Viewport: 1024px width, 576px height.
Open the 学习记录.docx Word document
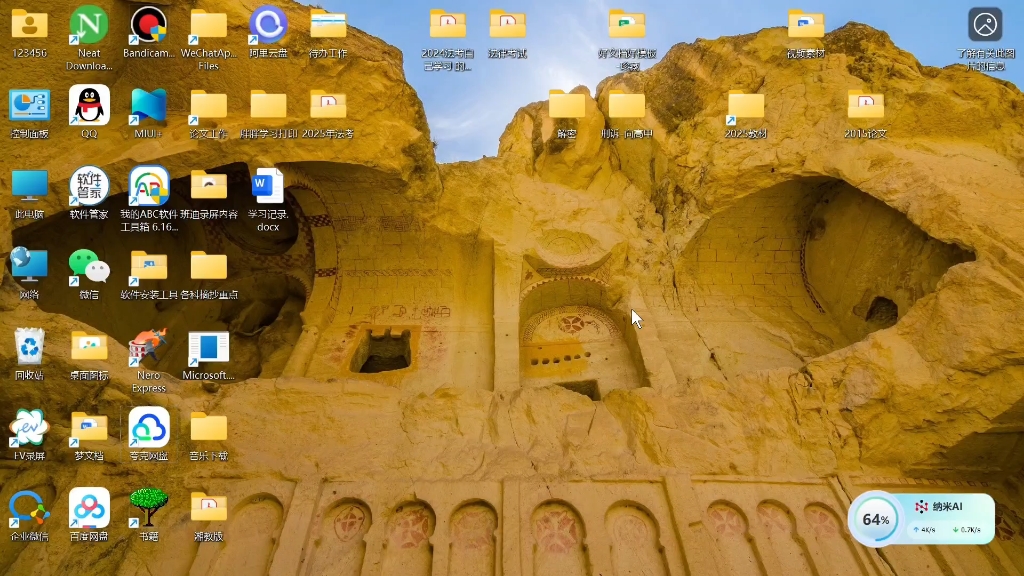tap(268, 186)
